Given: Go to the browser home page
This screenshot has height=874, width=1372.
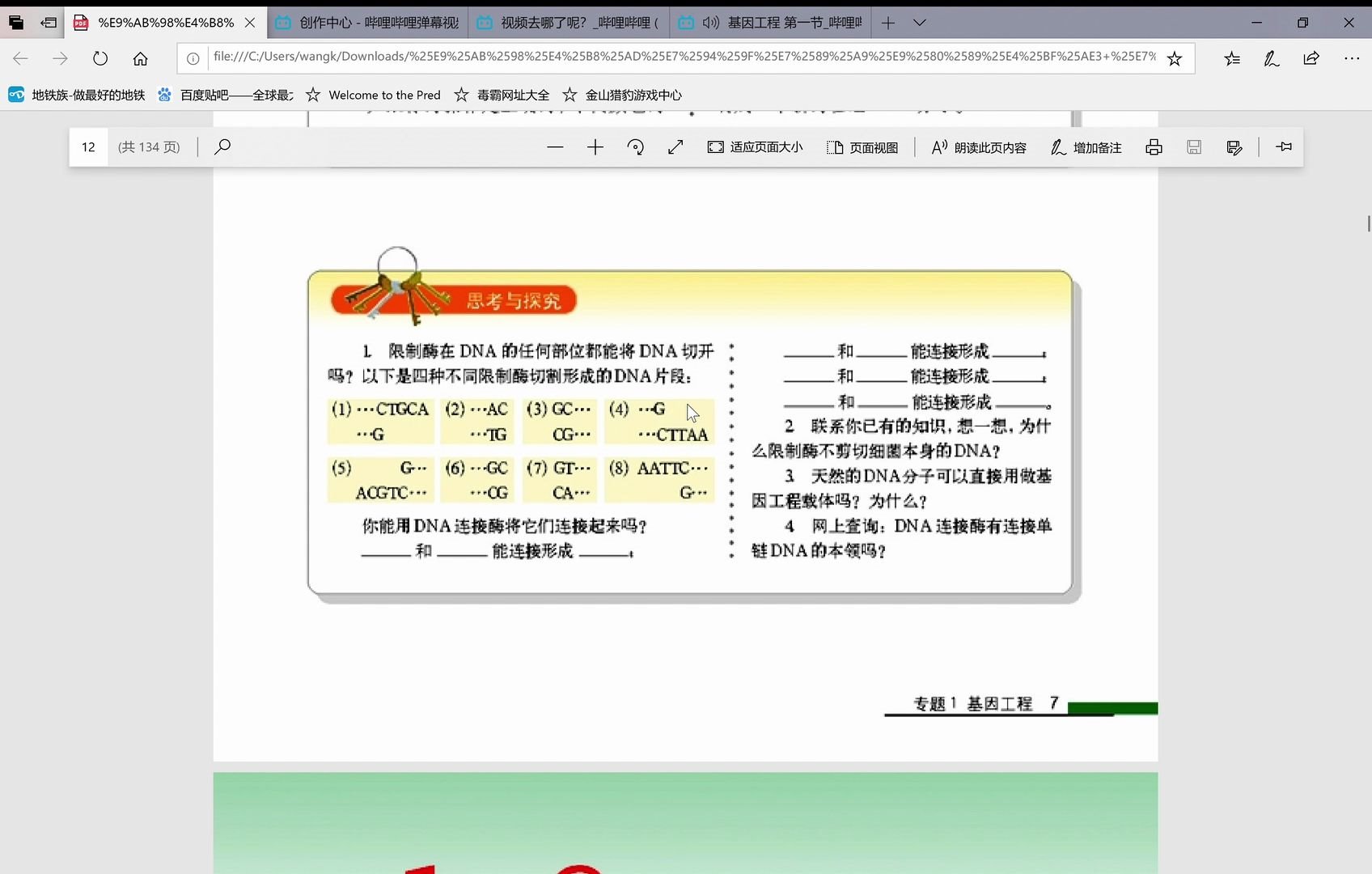Looking at the screenshot, I should [141, 58].
